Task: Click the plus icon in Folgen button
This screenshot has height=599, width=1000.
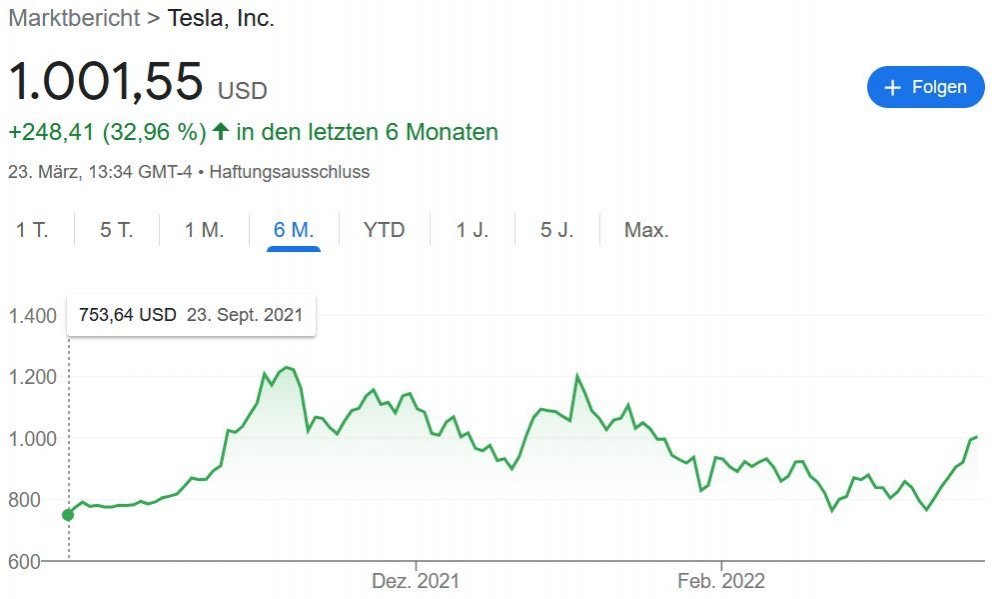Action: [894, 87]
